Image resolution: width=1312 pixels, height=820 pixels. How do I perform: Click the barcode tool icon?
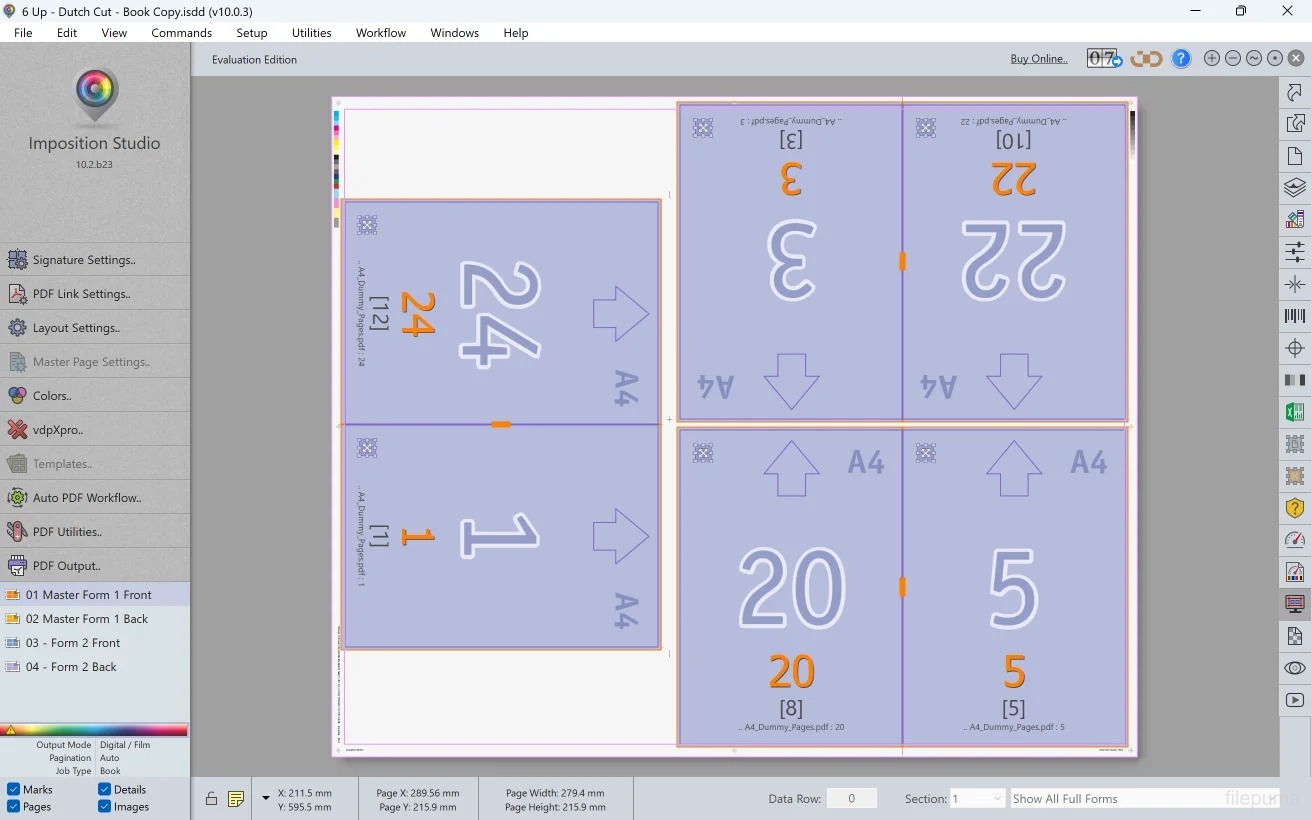1295,316
